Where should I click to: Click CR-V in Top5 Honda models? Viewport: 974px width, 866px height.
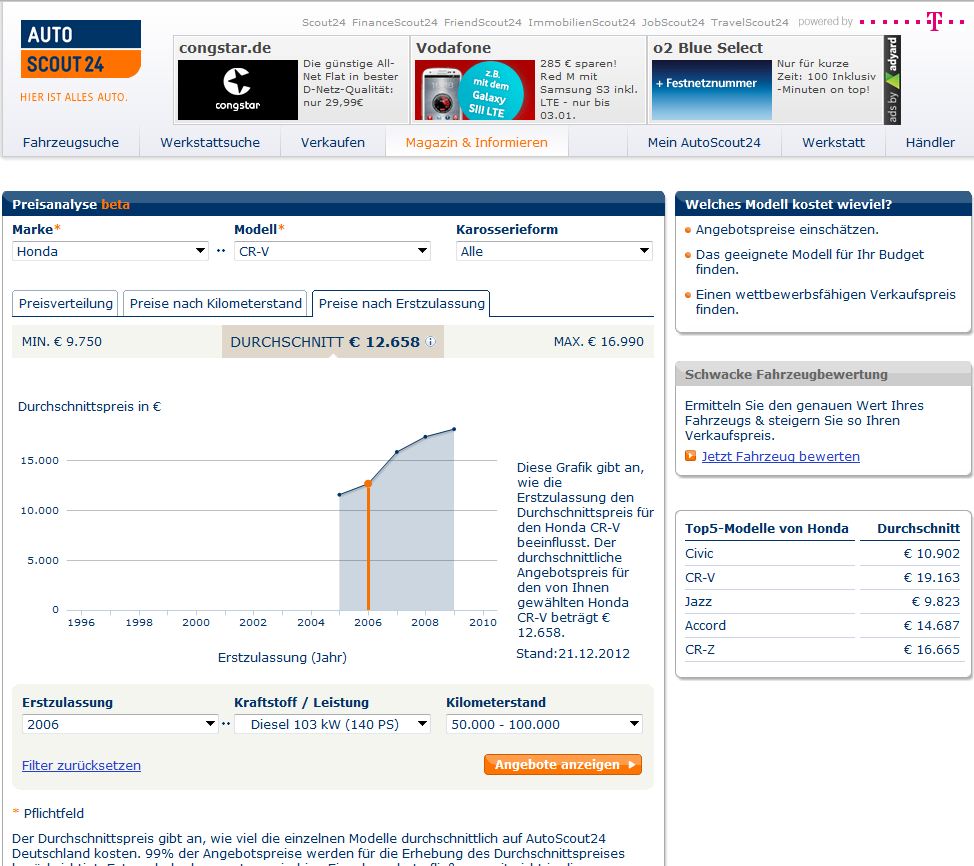700,578
